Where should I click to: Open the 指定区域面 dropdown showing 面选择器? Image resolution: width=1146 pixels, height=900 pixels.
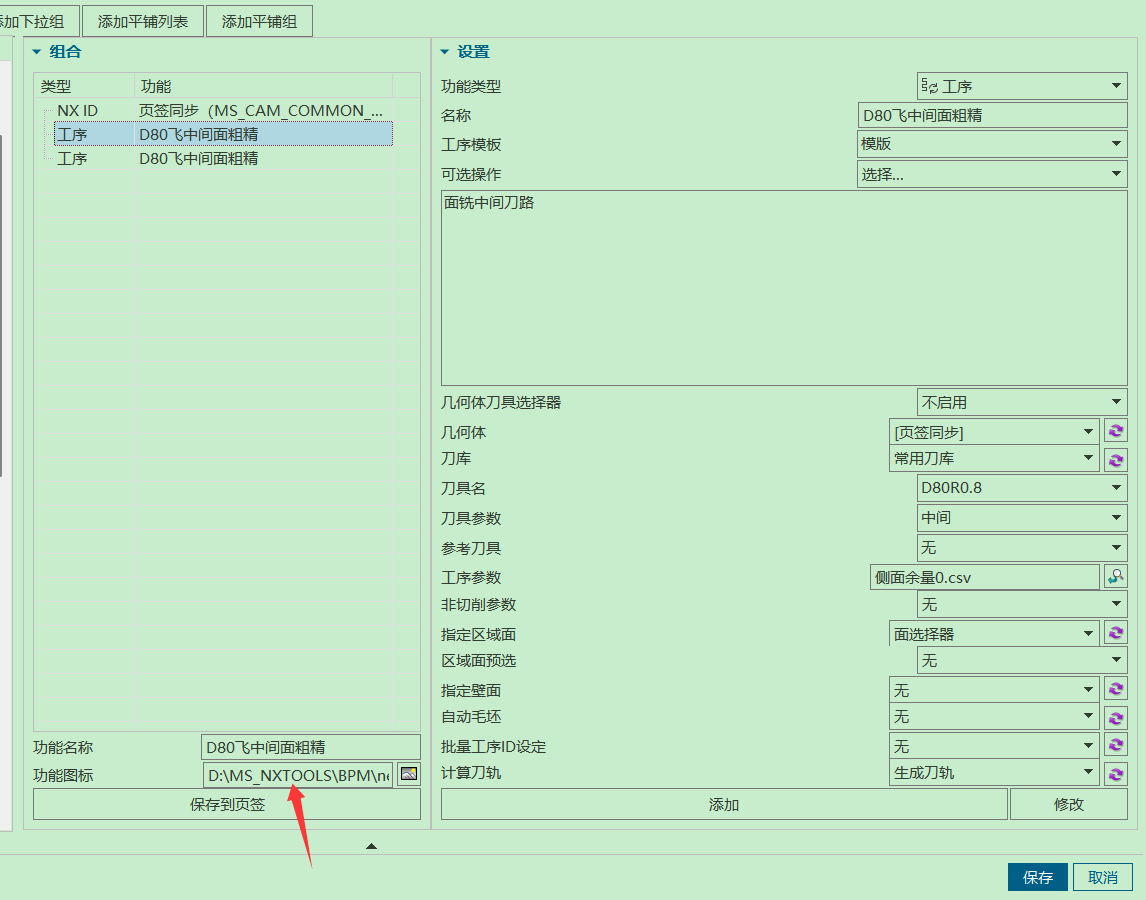point(994,634)
